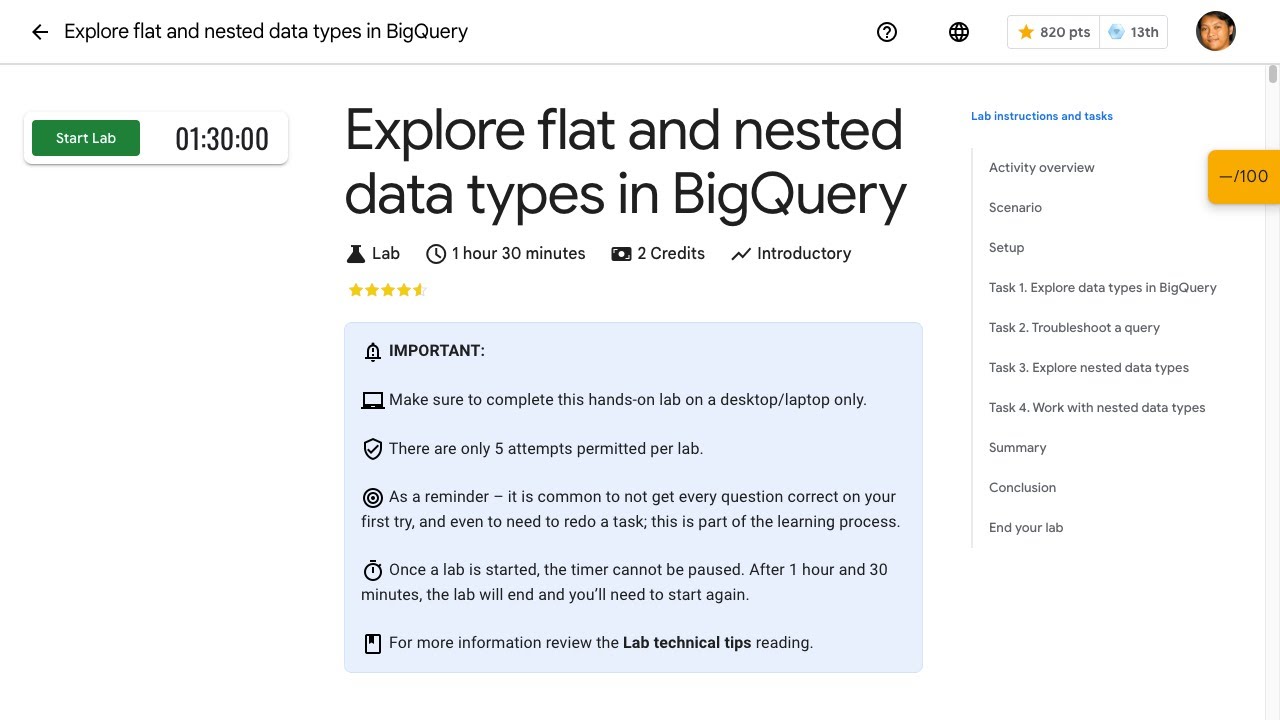Jump to Activity overview section
This screenshot has width=1280, height=720.
(1042, 168)
